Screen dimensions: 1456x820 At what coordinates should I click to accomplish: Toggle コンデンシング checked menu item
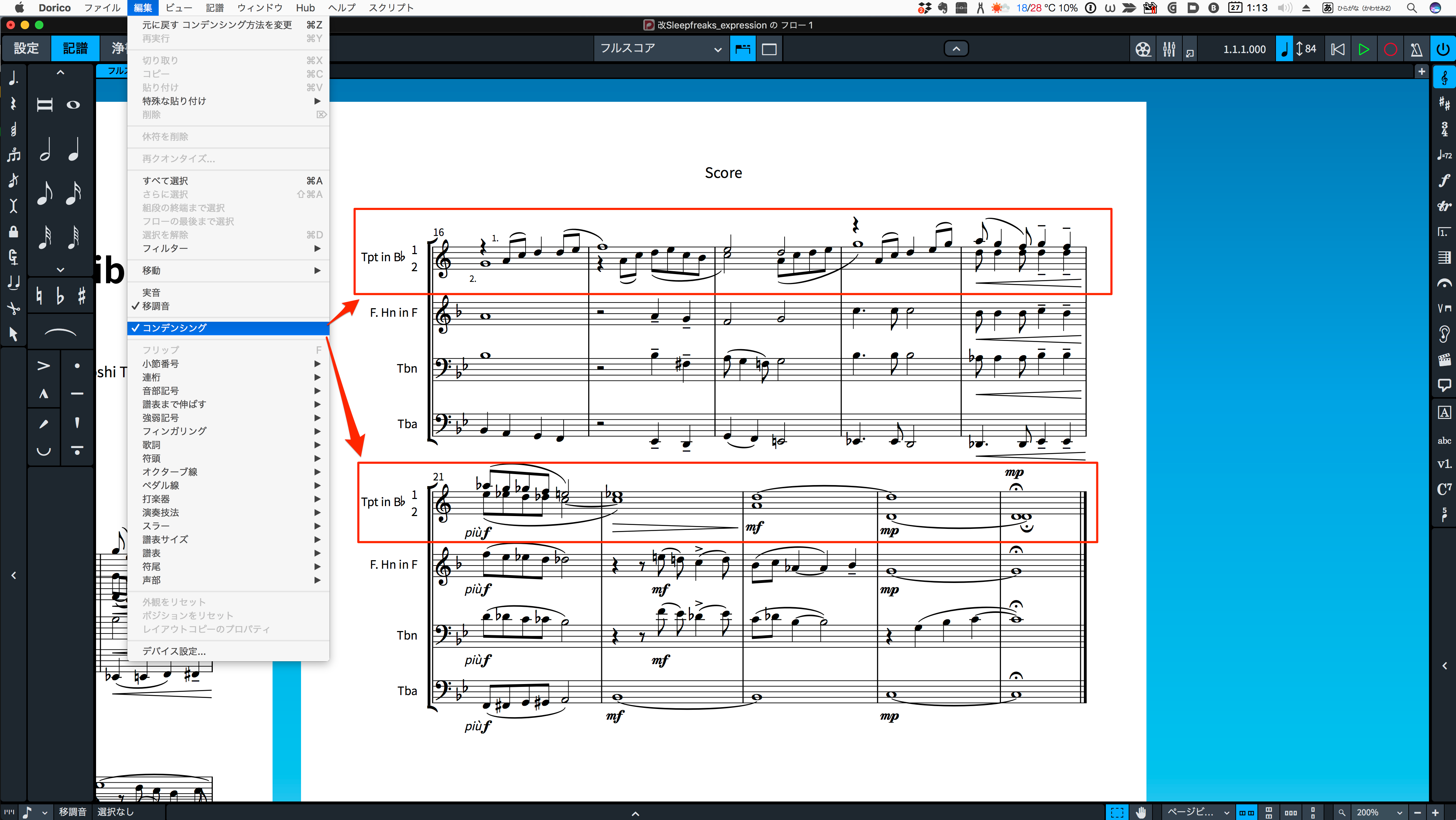[x=228, y=328]
